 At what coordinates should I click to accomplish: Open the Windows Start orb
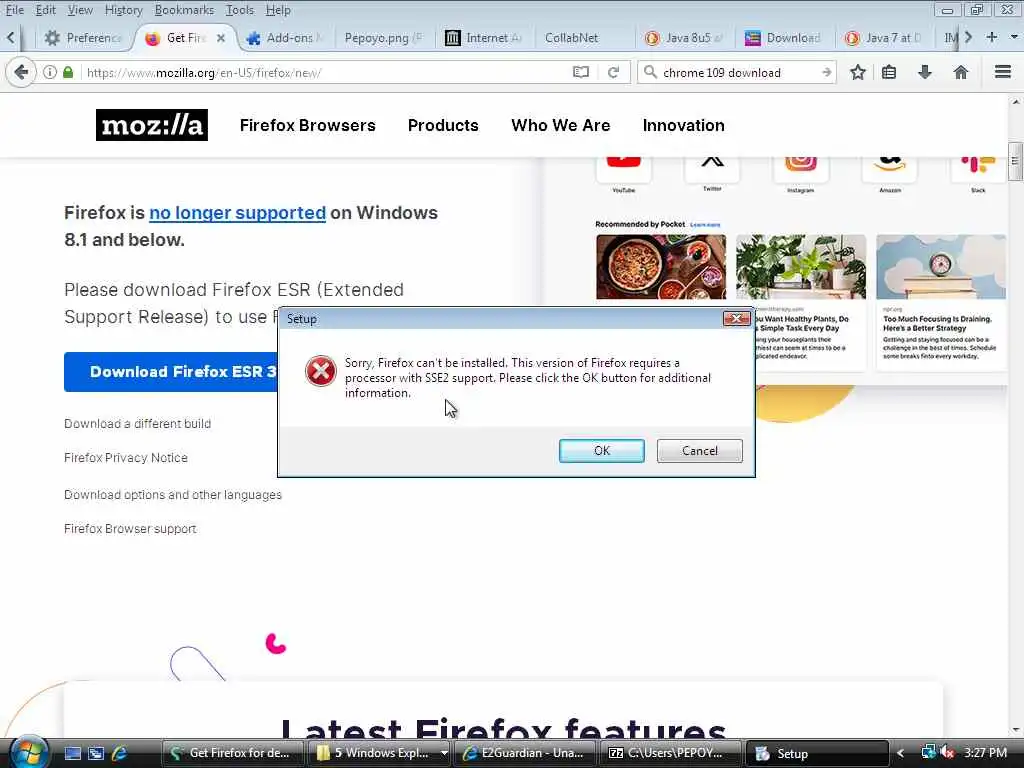27,752
